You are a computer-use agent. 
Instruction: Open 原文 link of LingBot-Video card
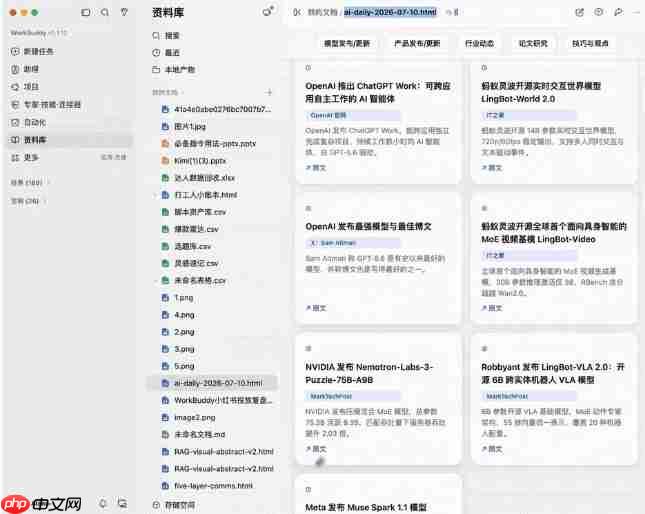pyautogui.click(x=492, y=308)
